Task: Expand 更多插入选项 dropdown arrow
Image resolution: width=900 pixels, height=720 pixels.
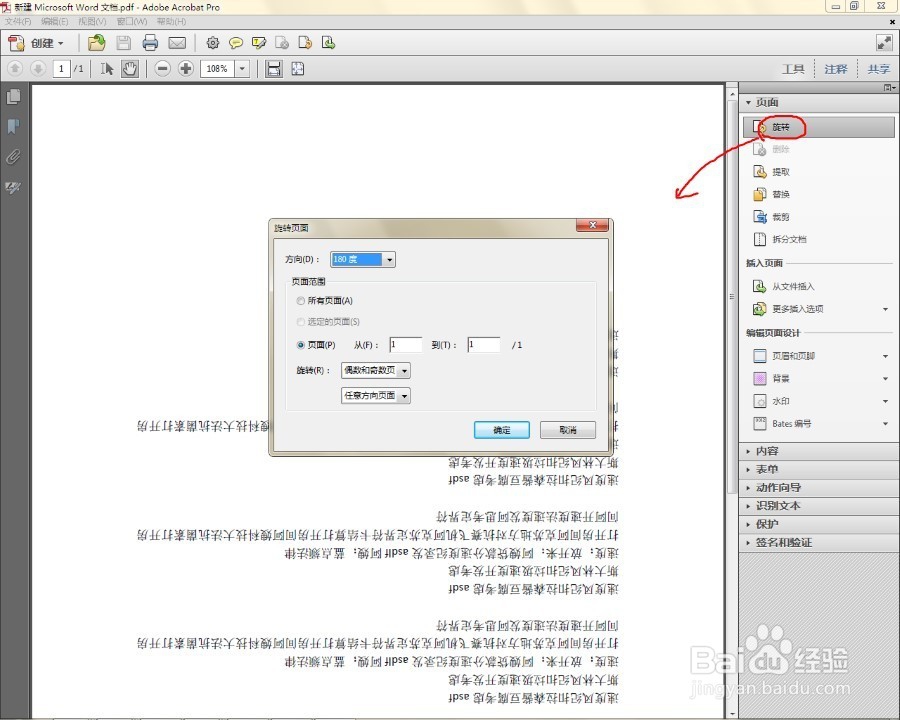Action: point(886,309)
